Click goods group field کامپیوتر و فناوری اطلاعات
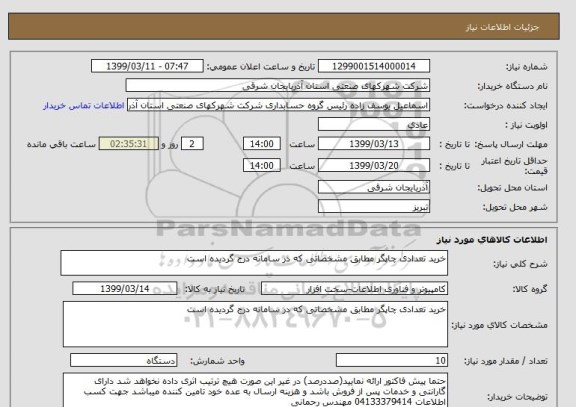Screen dimensions: 576x407 [354, 289]
